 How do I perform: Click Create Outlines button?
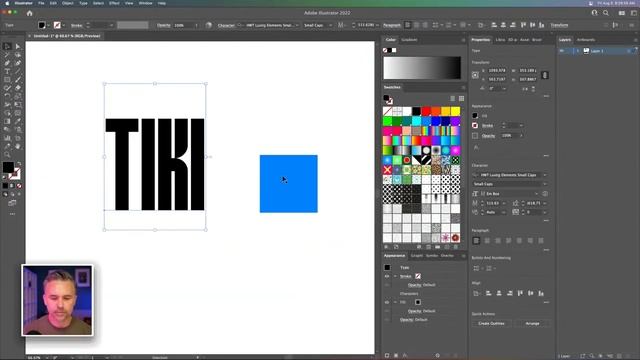(491, 324)
